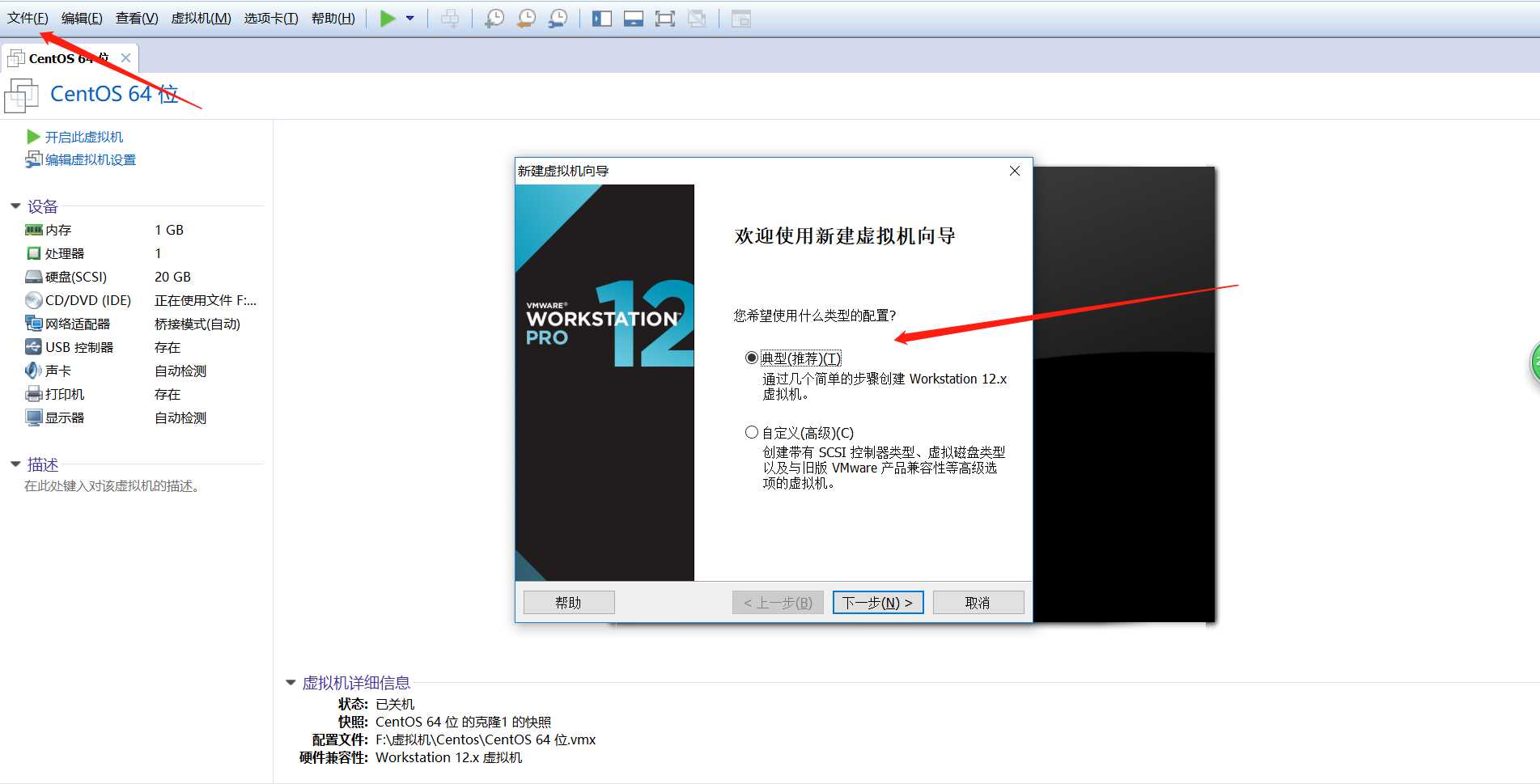The image size is (1540, 784).
Task: Click the send Ctrl+Alt+Del toolbar icon
Action: point(450,18)
